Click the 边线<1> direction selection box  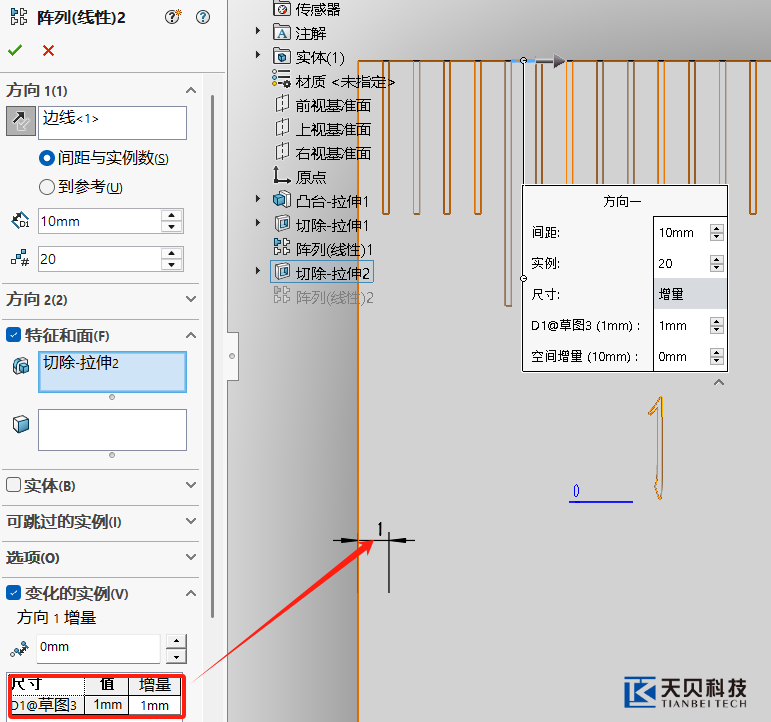(113, 123)
